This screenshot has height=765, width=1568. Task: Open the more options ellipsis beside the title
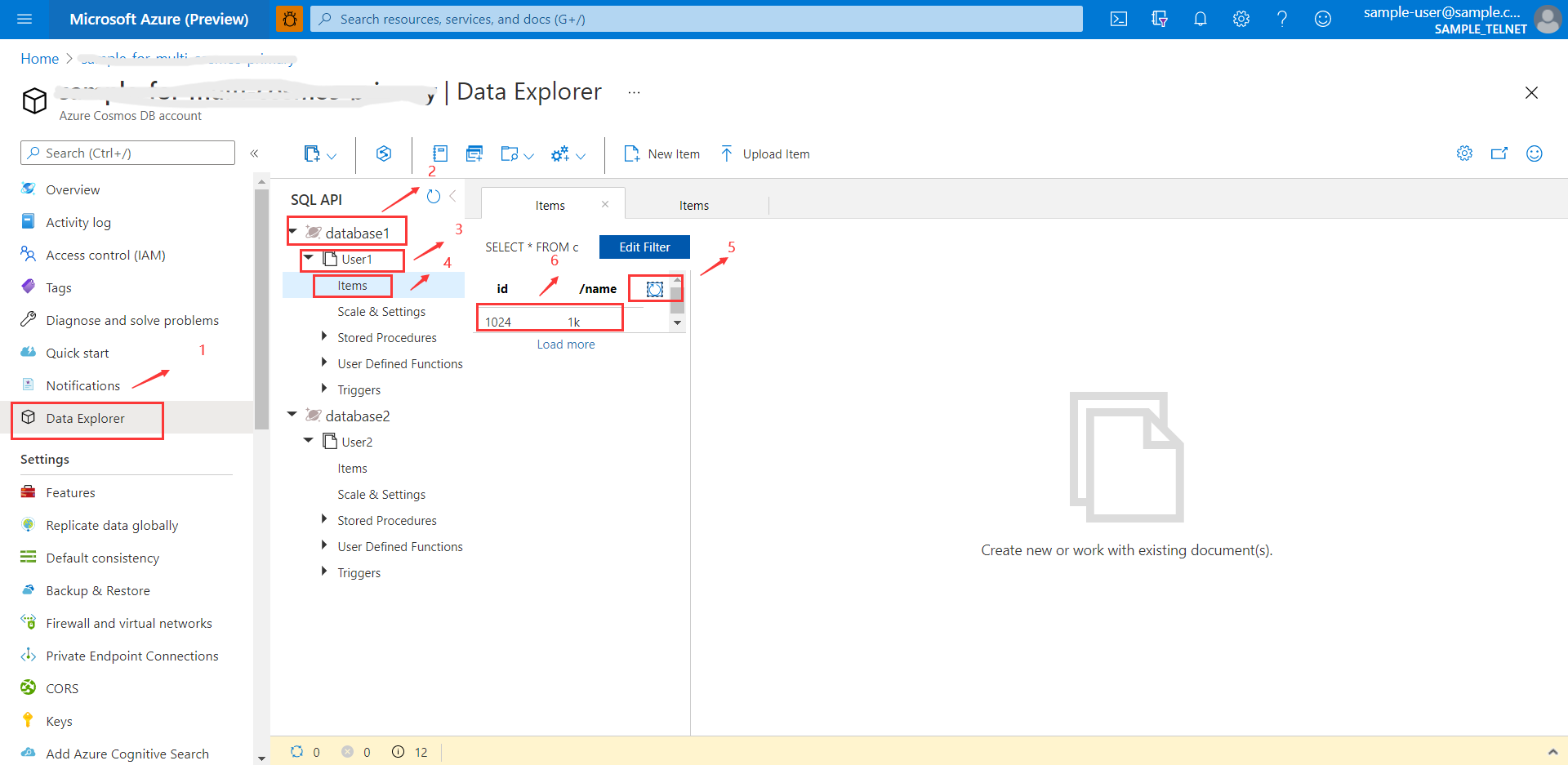click(x=634, y=92)
